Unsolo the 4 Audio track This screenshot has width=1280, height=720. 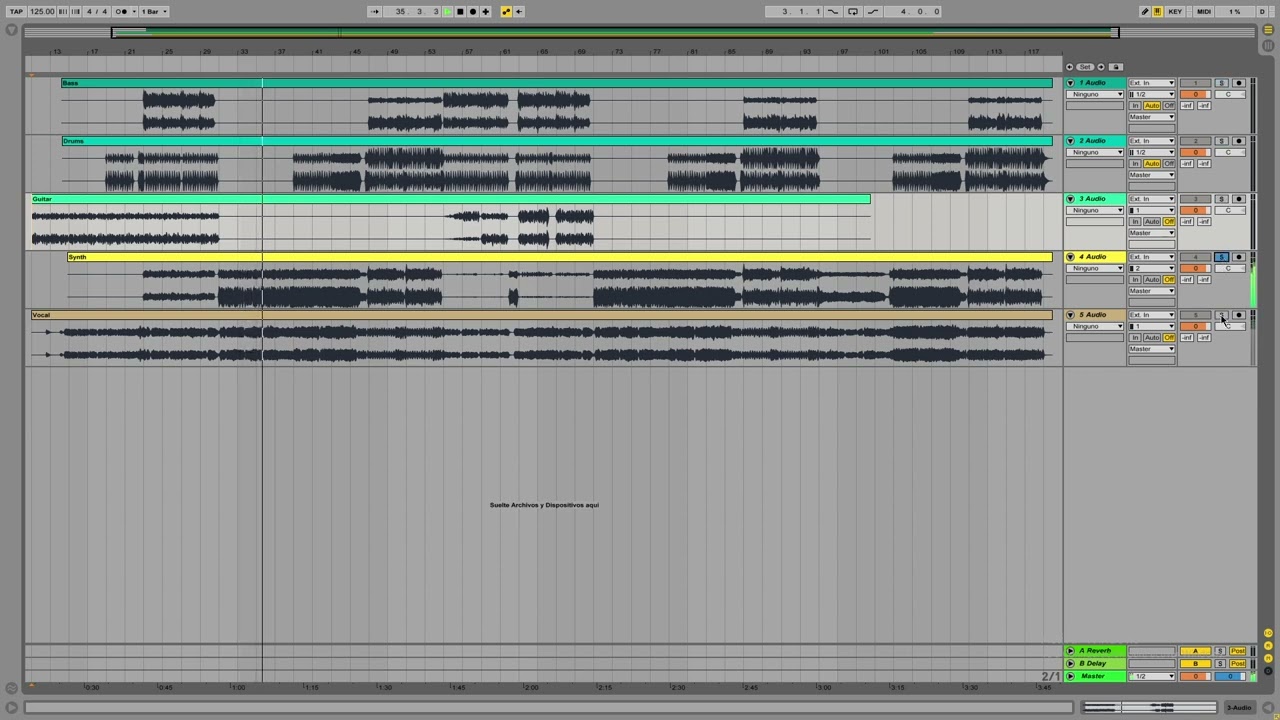[x=1221, y=257]
